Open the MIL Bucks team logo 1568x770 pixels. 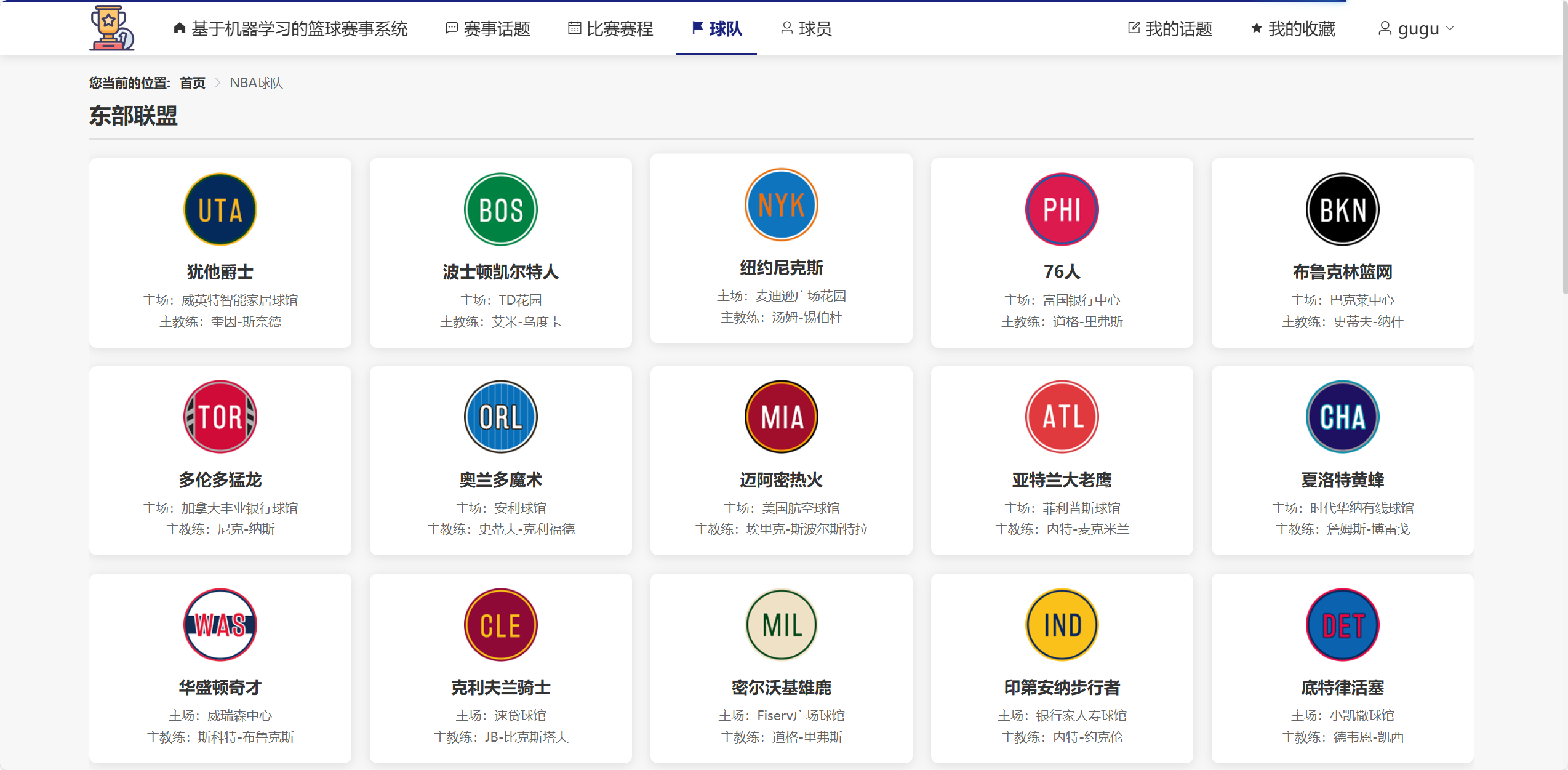[x=782, y=625]
